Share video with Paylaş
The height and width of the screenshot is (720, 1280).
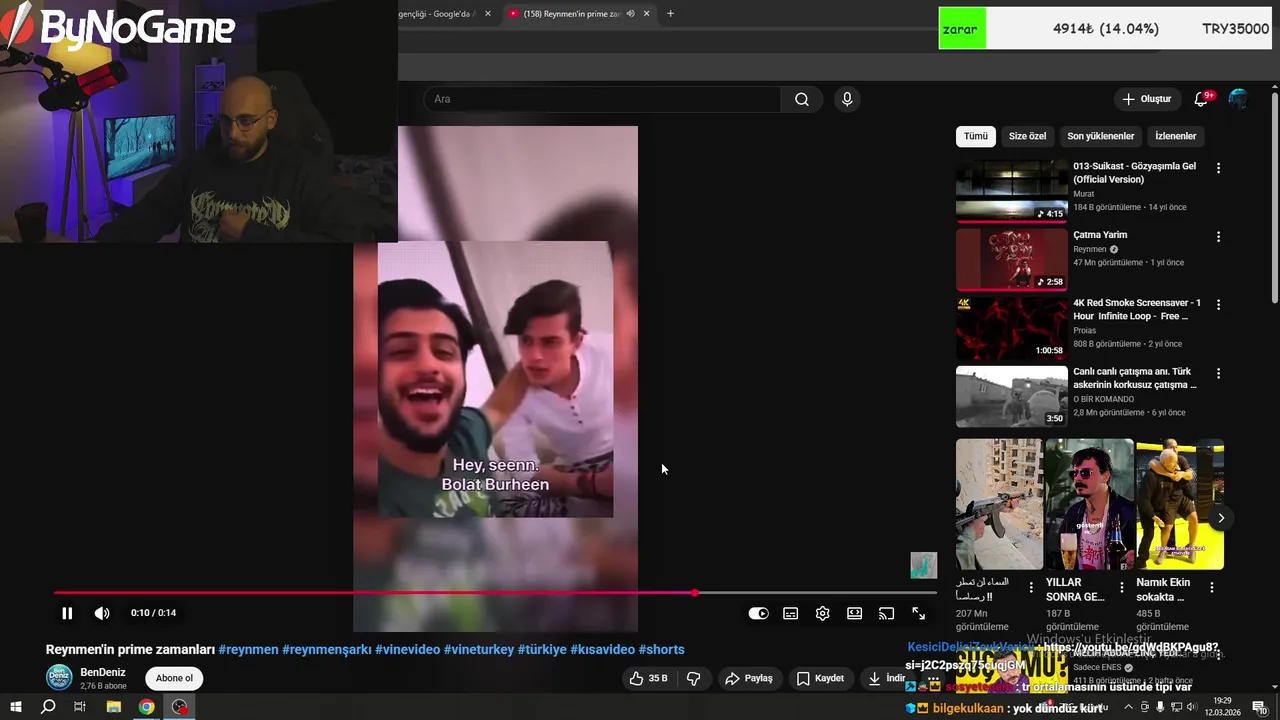[749, 678]
